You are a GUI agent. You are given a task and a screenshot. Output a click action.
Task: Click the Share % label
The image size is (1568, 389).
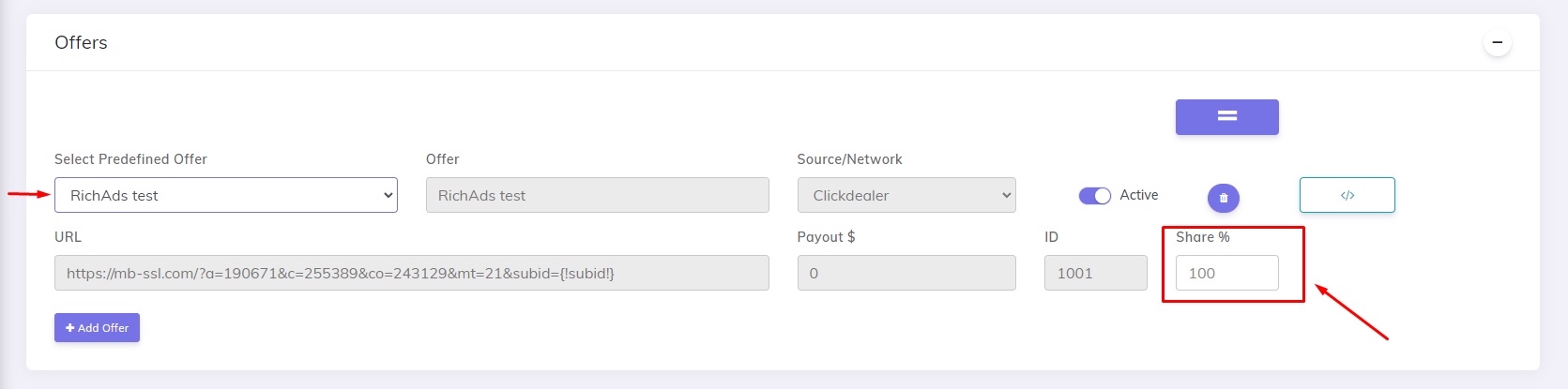click(1202, 237)
